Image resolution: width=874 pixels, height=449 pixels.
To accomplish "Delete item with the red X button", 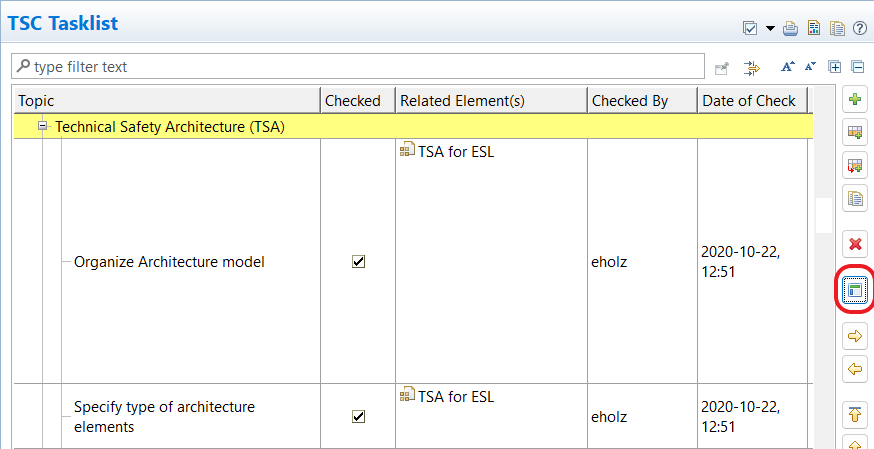I will (855, 244).
